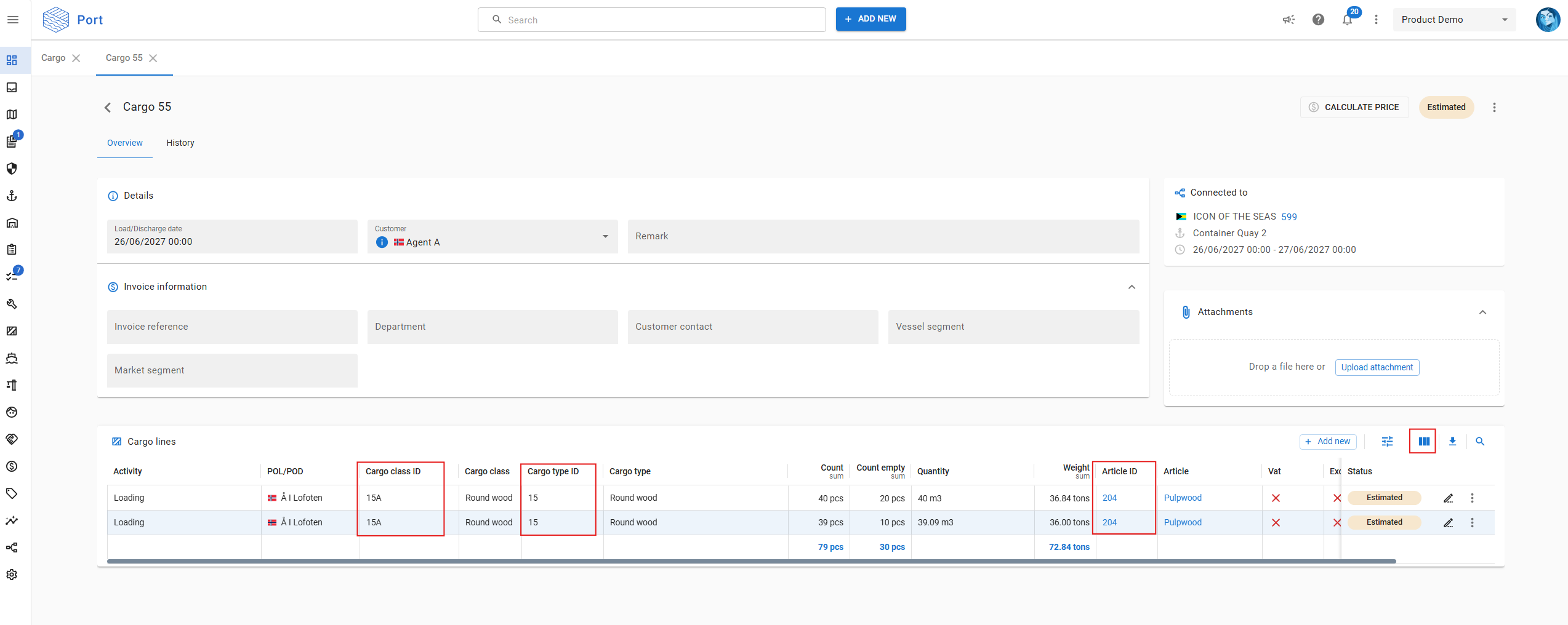Click the Search input field
This screenshot has height=625, width=1568.
pos(652,20)
